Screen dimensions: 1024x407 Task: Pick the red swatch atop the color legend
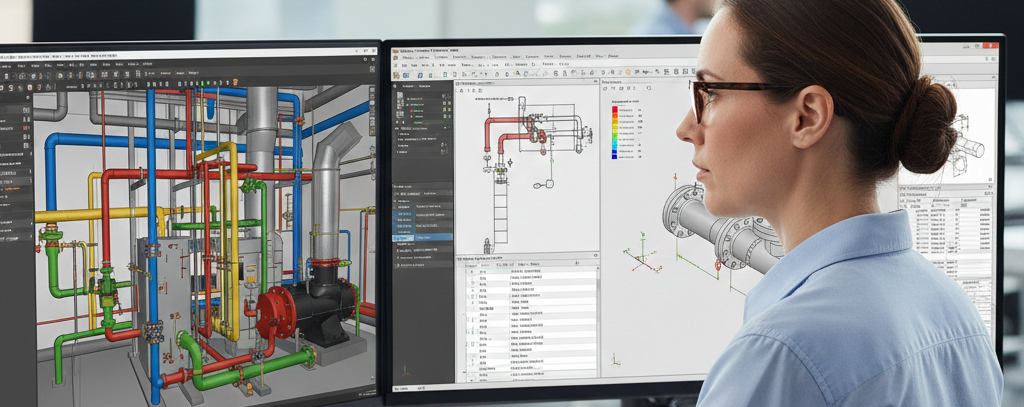pyautogui.click(x=615, y=109)
